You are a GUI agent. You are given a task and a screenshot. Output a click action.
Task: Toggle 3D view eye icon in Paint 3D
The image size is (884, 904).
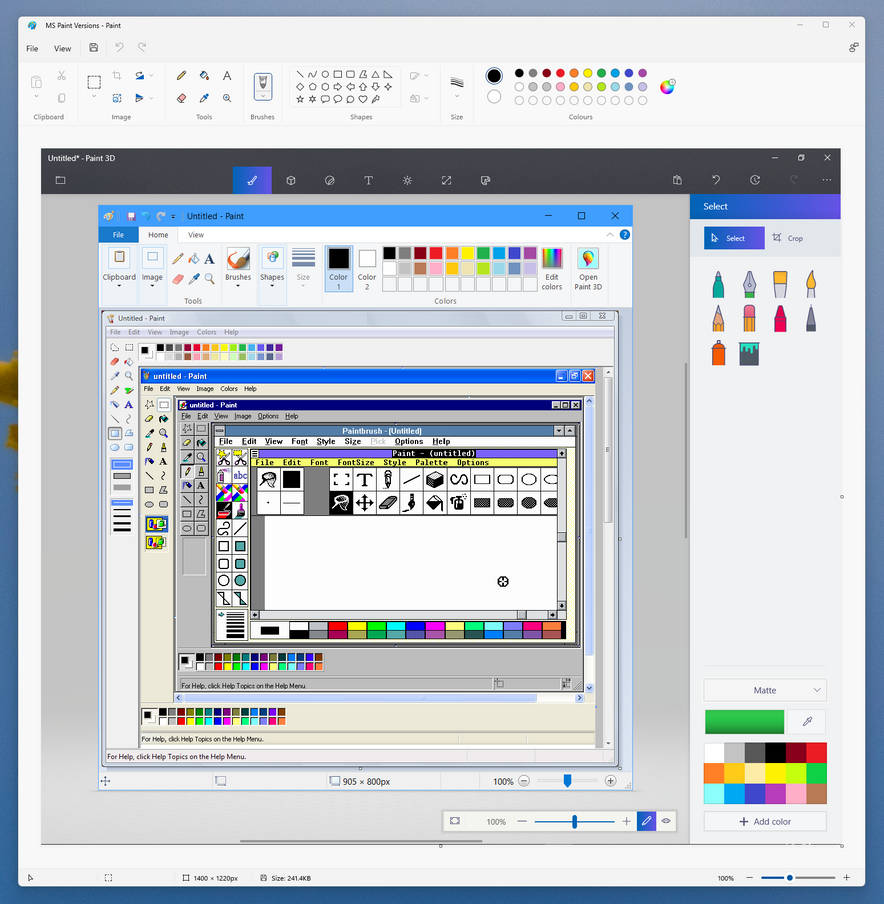pyautogui.click(x=666, y=821)
